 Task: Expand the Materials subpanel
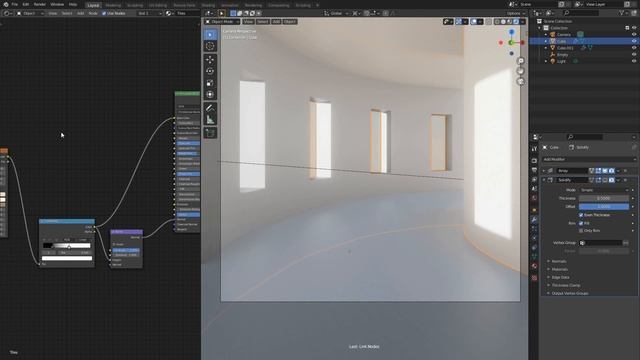click(560, 269)
